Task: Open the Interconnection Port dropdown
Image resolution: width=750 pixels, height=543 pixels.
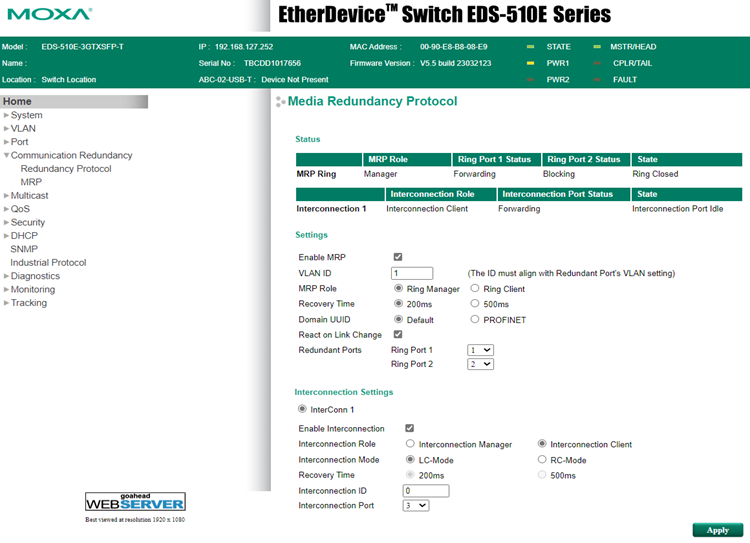Action: coord(416,506)
